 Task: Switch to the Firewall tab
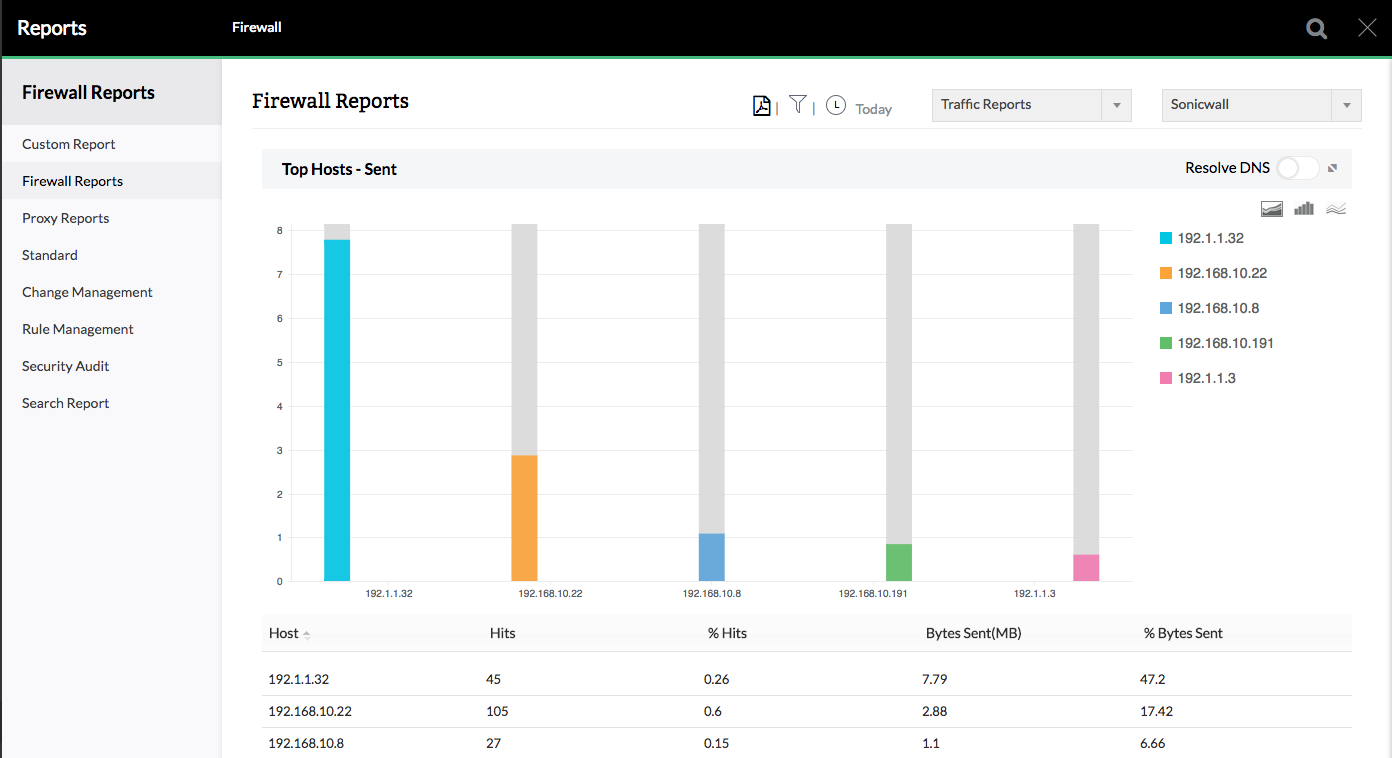coord(256,27)
